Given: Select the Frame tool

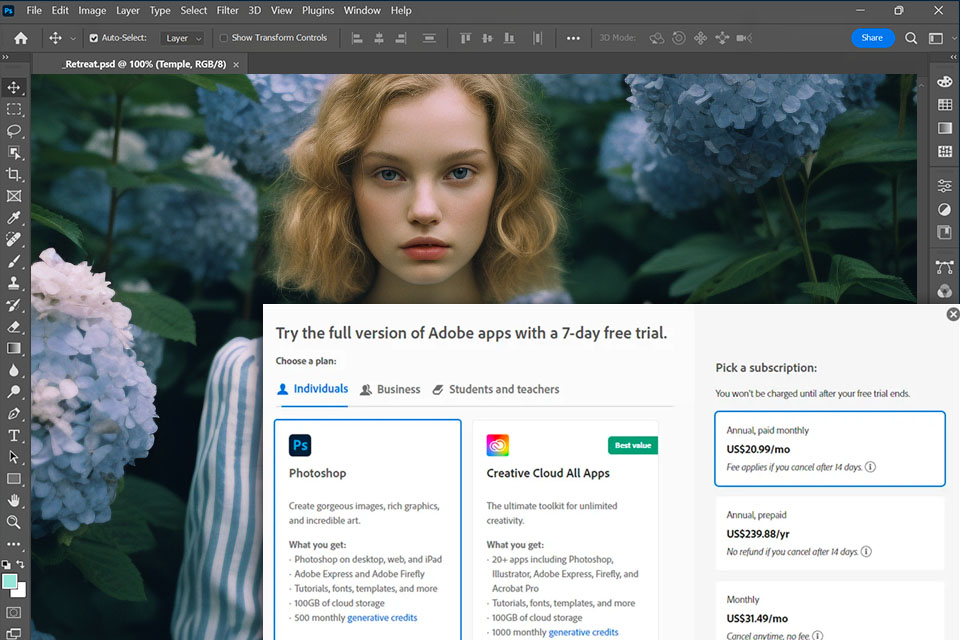Looking at the screenshot, I should (x=13, y=196).
